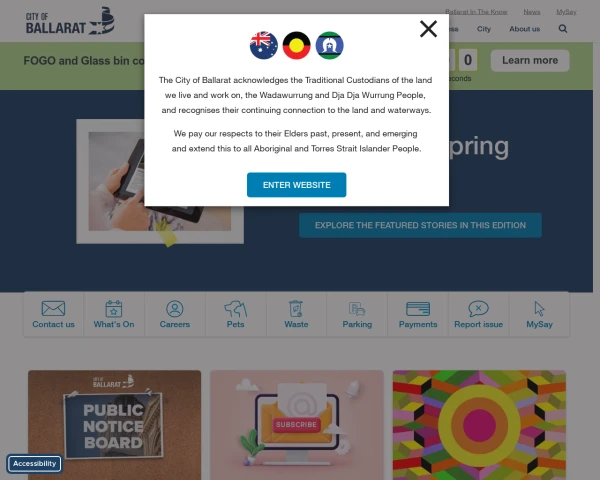The width and height of the screenshot is (600, 480).
Task: Select the Payments card icon
Action: click(x=418, y=309)
